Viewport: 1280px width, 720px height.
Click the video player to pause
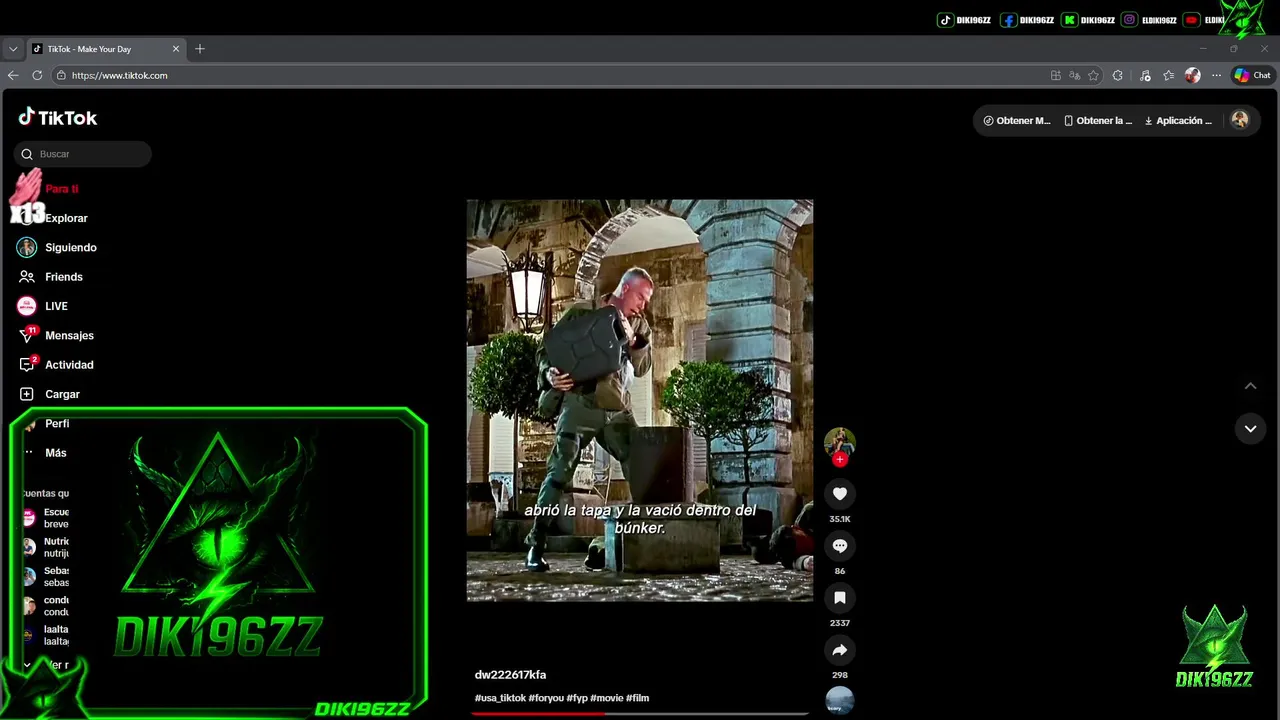click(640, 400)
